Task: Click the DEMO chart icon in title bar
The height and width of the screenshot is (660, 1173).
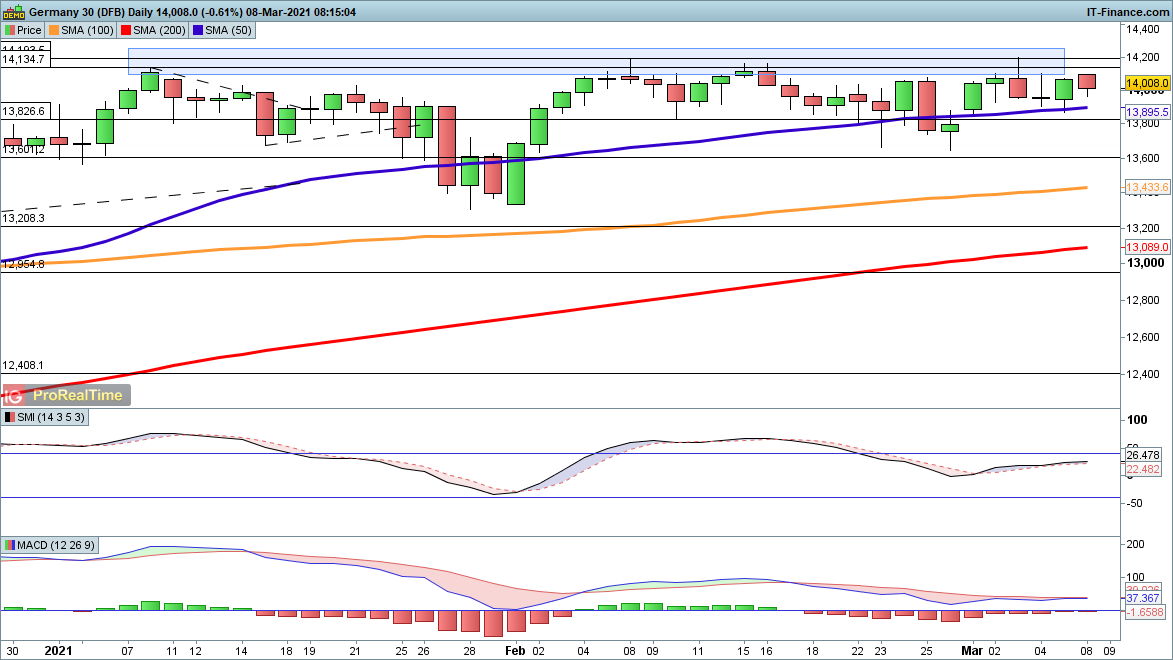Action: 13,11
